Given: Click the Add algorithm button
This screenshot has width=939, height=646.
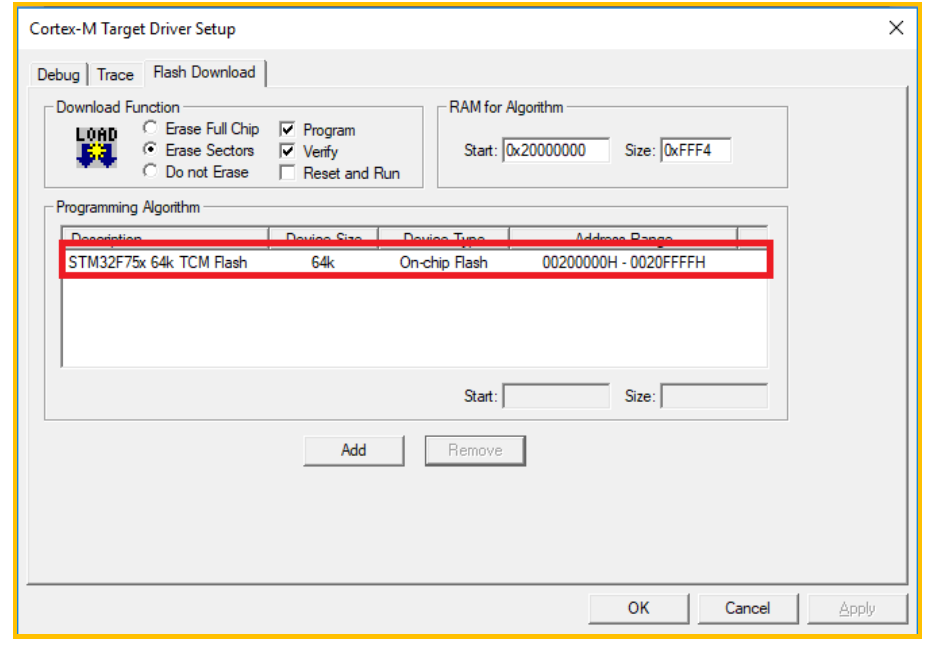Looking at the screenshot, I should [353, 450].
